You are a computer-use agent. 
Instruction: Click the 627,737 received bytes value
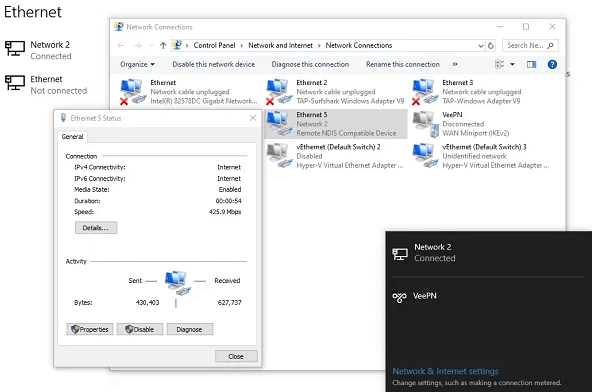point(230,302)
